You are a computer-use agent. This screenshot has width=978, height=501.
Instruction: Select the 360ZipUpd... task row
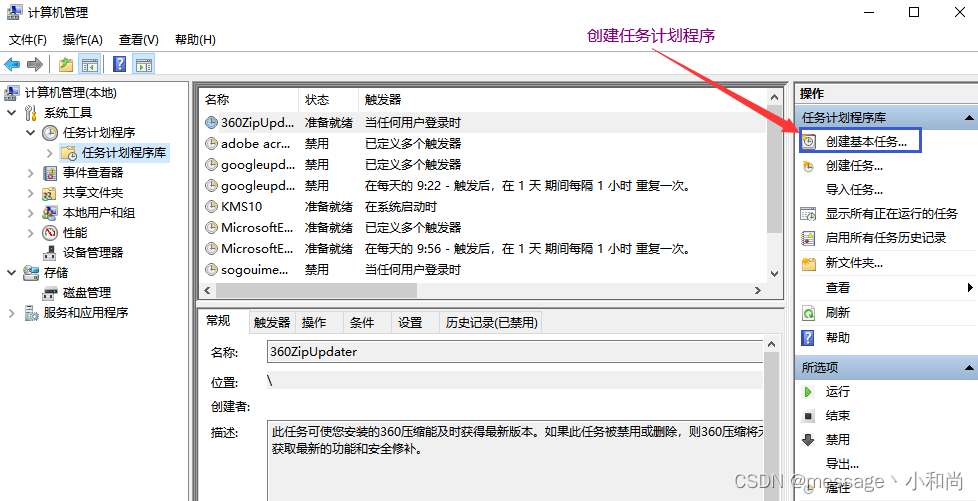(482, 123)
